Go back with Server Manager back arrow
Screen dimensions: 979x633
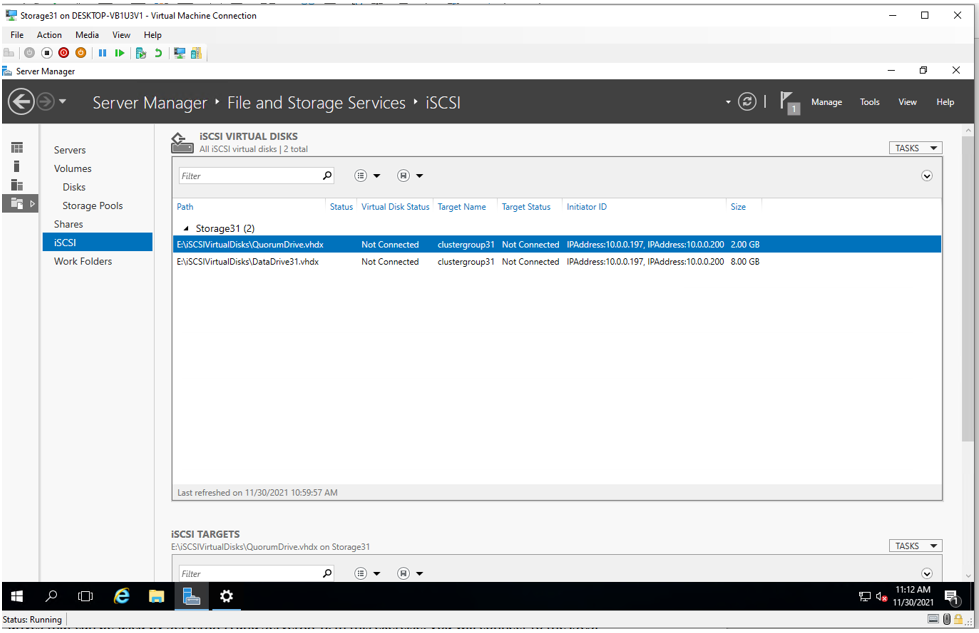(x=21, y=102)
